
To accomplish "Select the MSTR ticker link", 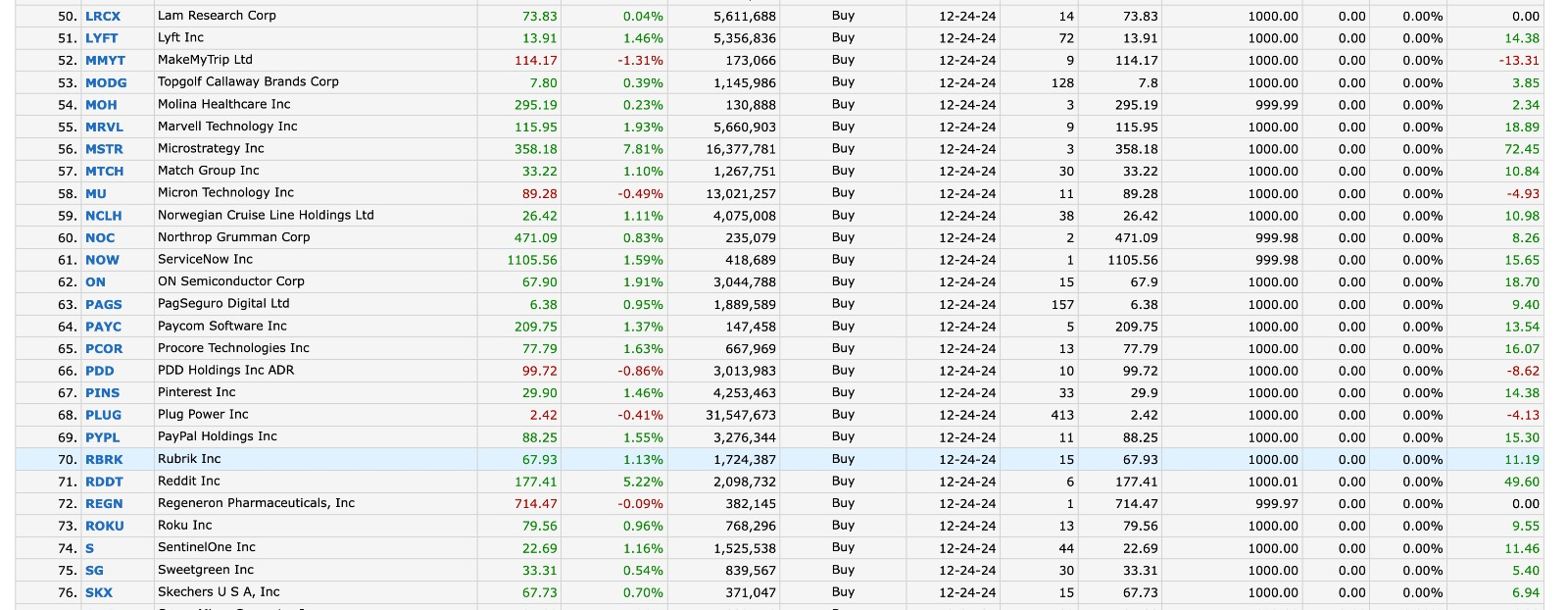I will tap(104, 150).
